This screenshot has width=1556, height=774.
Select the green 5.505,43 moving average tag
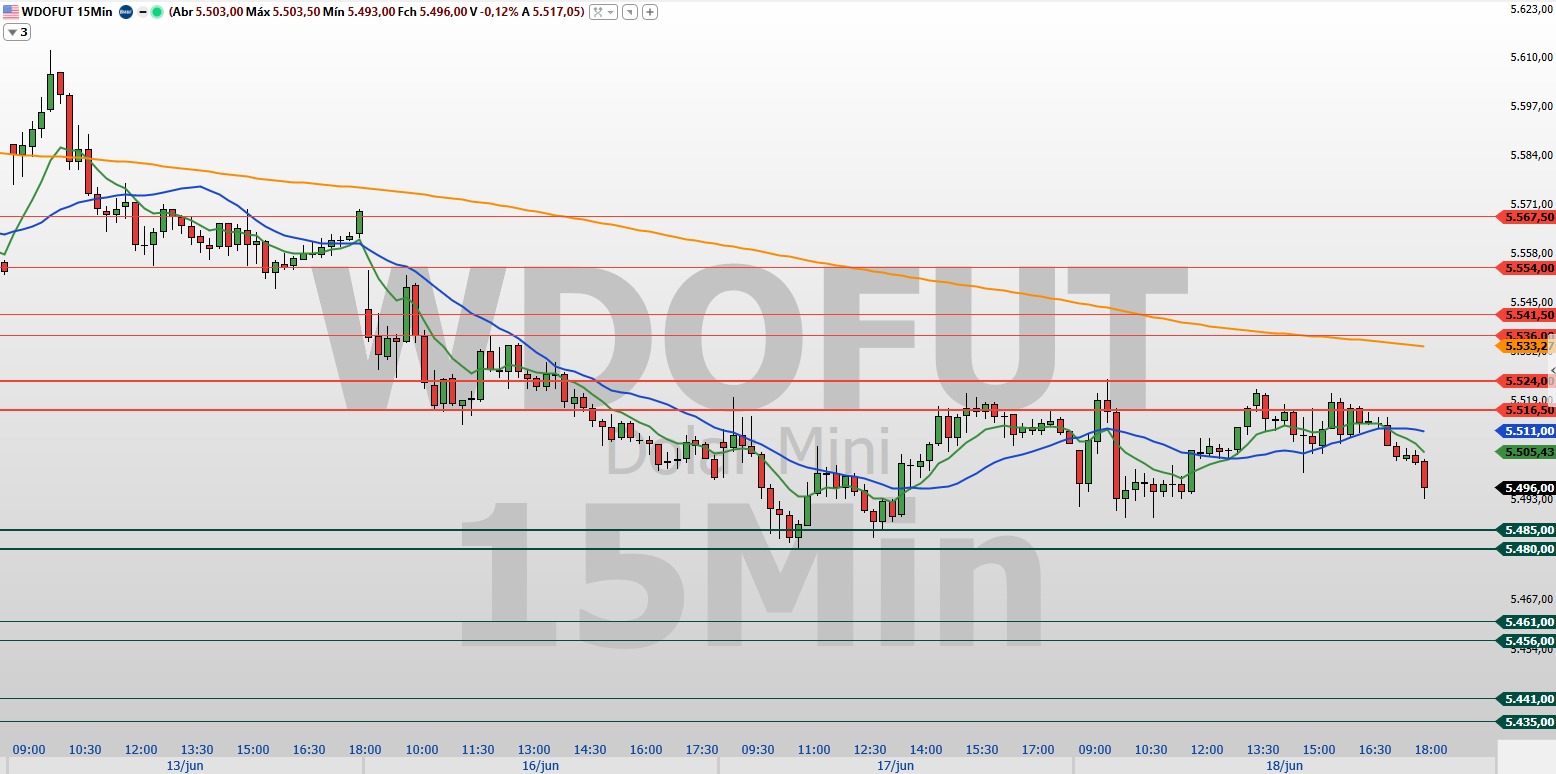(1526, 452)
